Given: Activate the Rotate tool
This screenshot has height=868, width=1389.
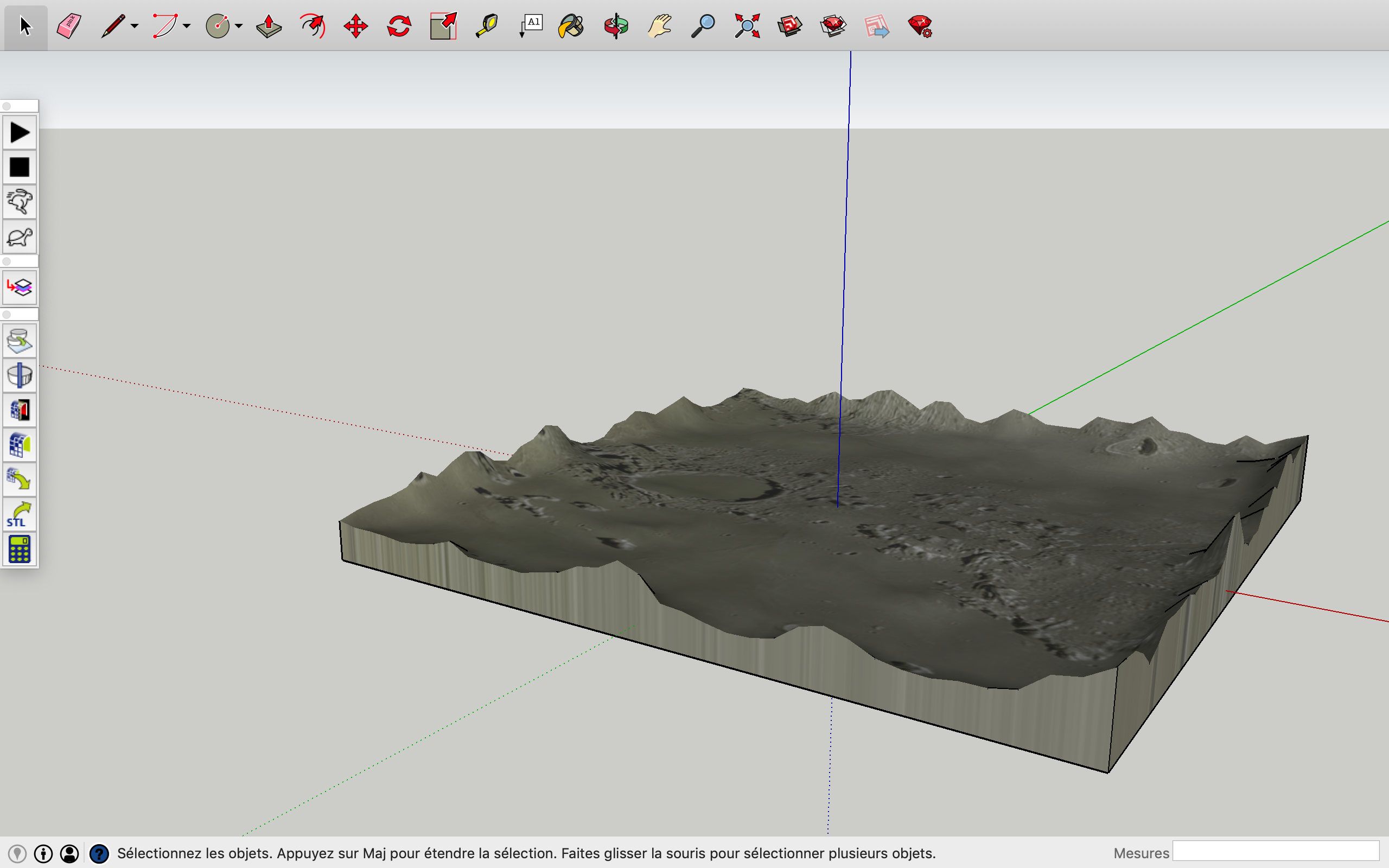Looking at the screenshot, I should pyautogui.click(x=399, y=26).
